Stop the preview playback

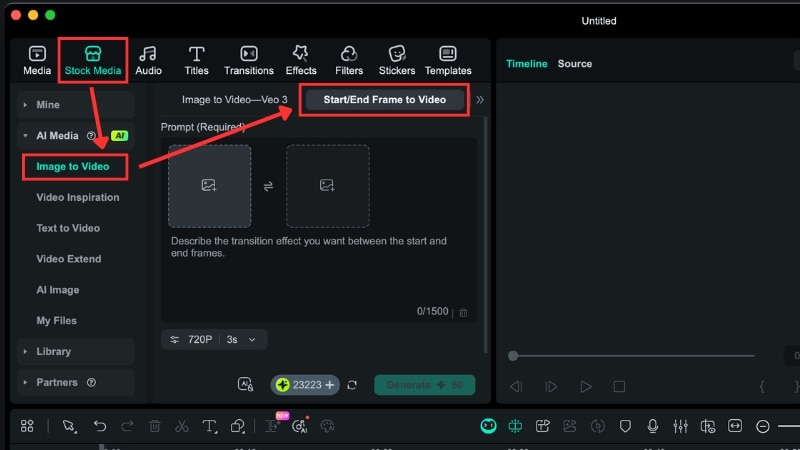pos(619,386)
